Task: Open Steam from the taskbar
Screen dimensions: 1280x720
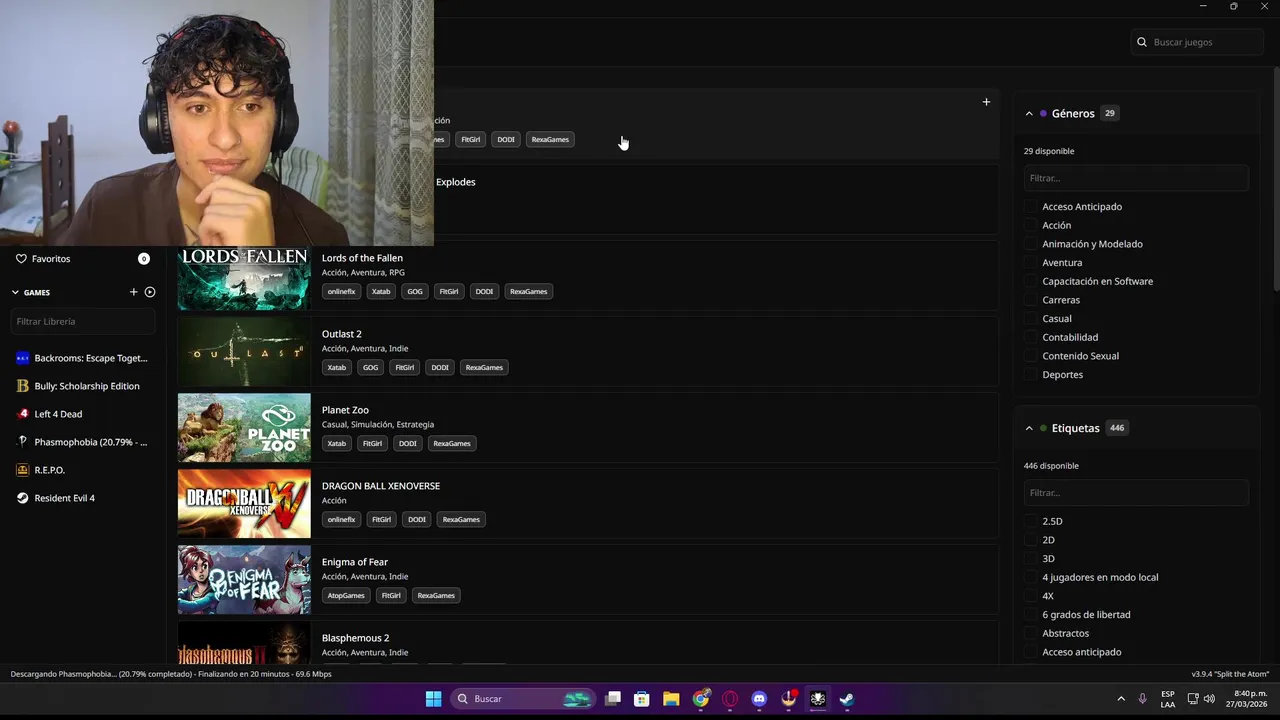Action: pos(847,699)
